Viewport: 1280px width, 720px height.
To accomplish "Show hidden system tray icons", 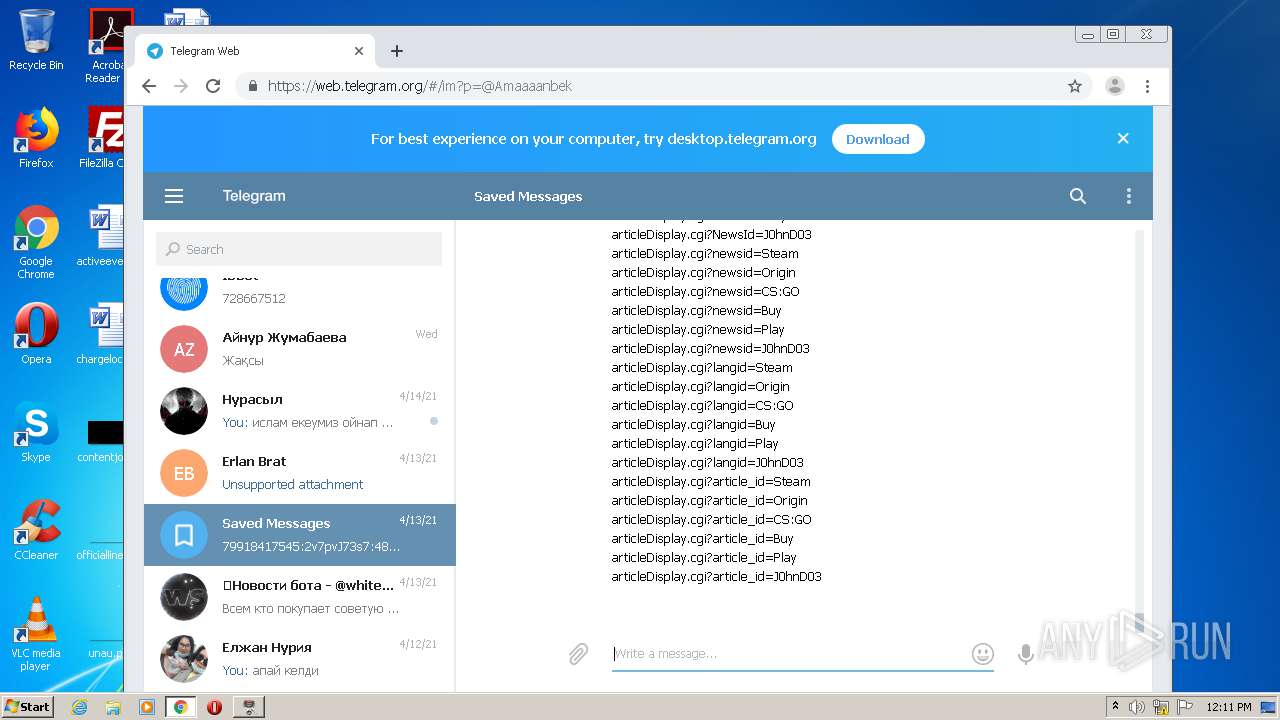I will pos(1115,707).
